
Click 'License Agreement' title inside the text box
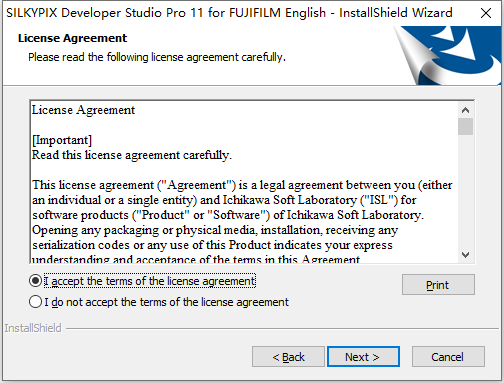[83, 110]
